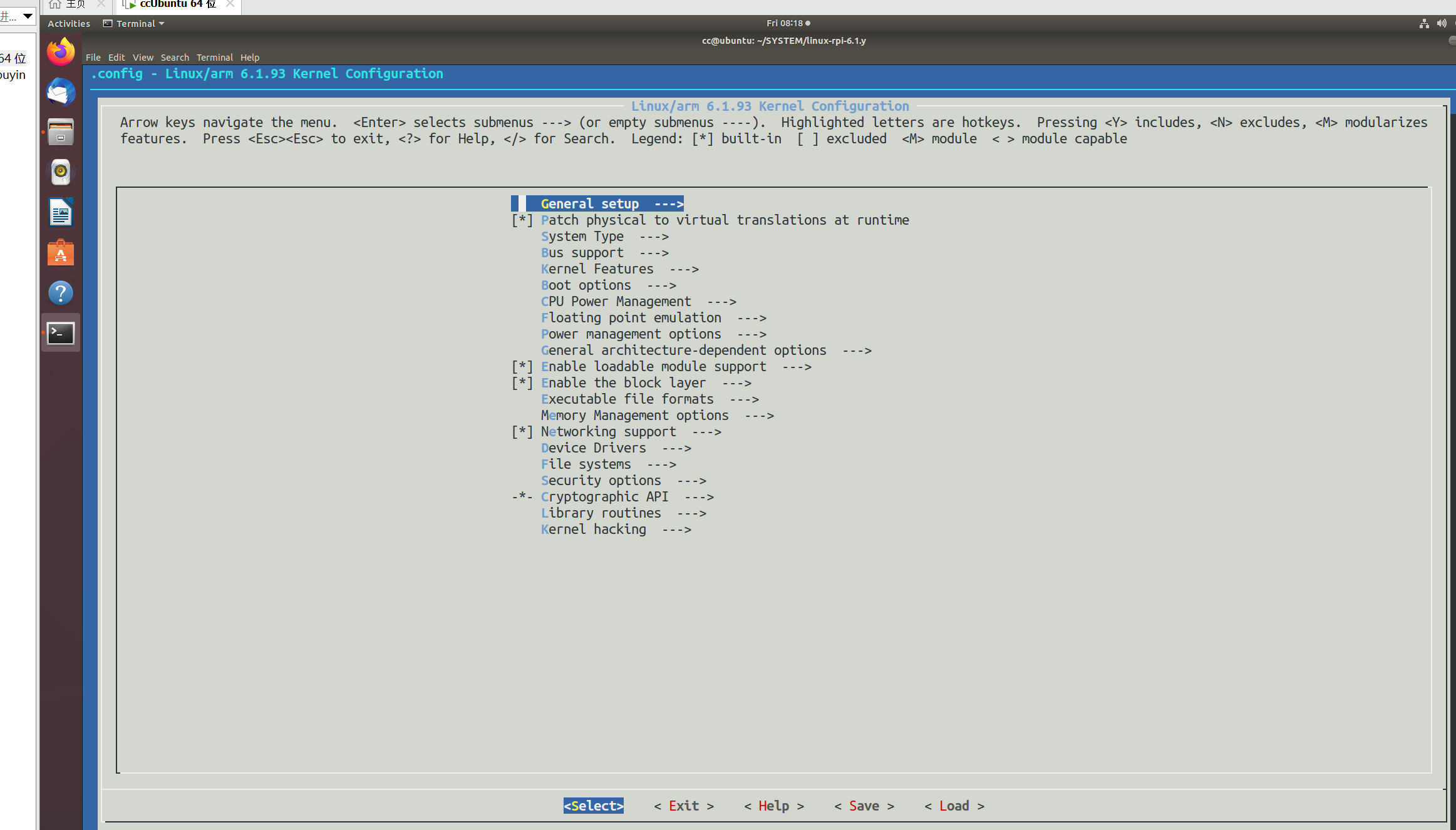Click the volume icon in top bar
The height and width of the screenshot is (830, 1456).
(x=1441, y=23)
